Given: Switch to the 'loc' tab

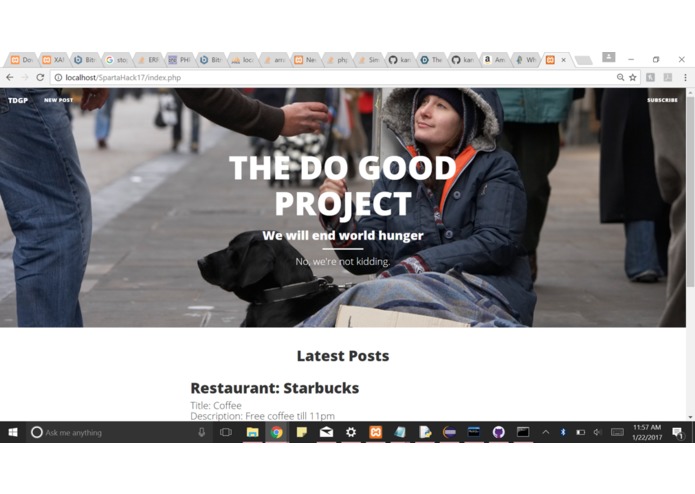Looking at the screenshot, I should point(242,60).
